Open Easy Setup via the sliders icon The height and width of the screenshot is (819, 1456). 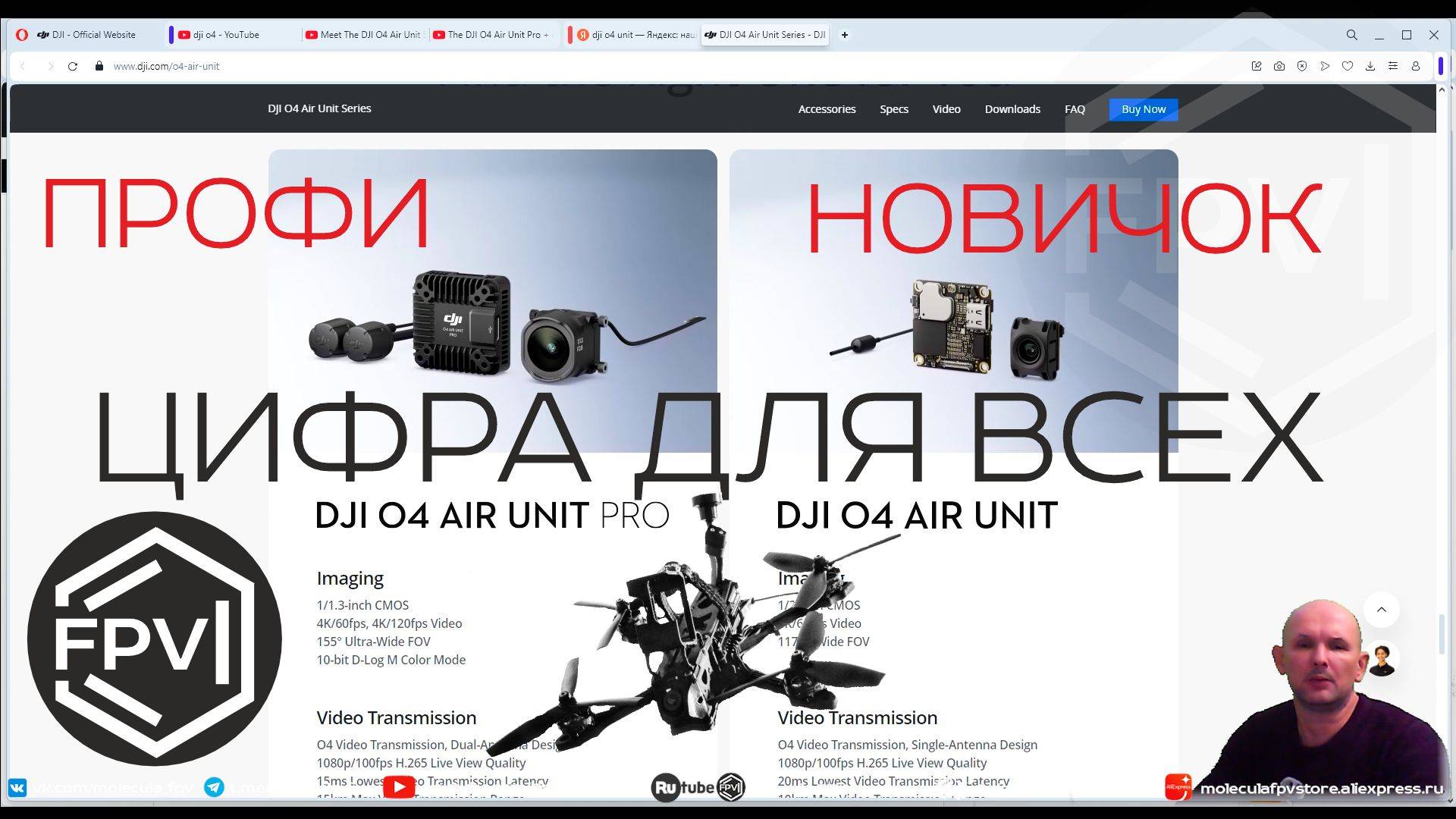tap(1393, 66)
